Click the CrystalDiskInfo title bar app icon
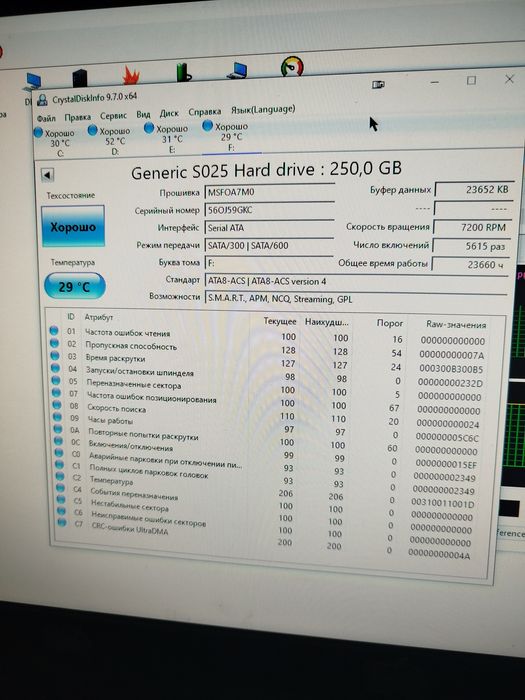The image size is (525, 700). tap(42, 100)
